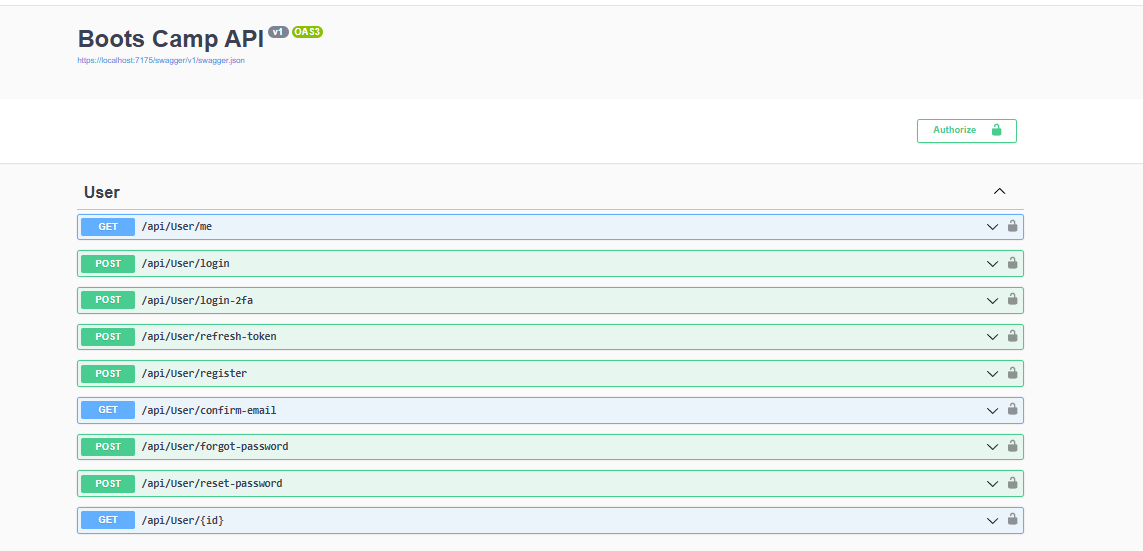Expand the /api/User/register chevron arrow
Viewport: 1143px width, 551px height.
pyautogui.click(x=992, y=374)
